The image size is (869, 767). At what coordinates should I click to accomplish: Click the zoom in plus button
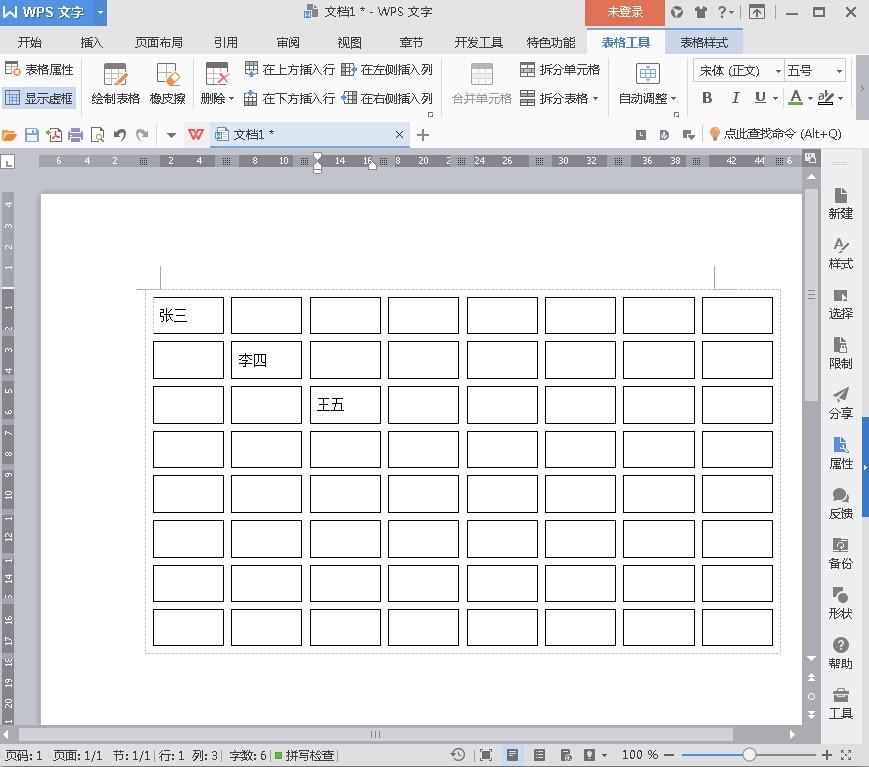(x=826, y=755)
